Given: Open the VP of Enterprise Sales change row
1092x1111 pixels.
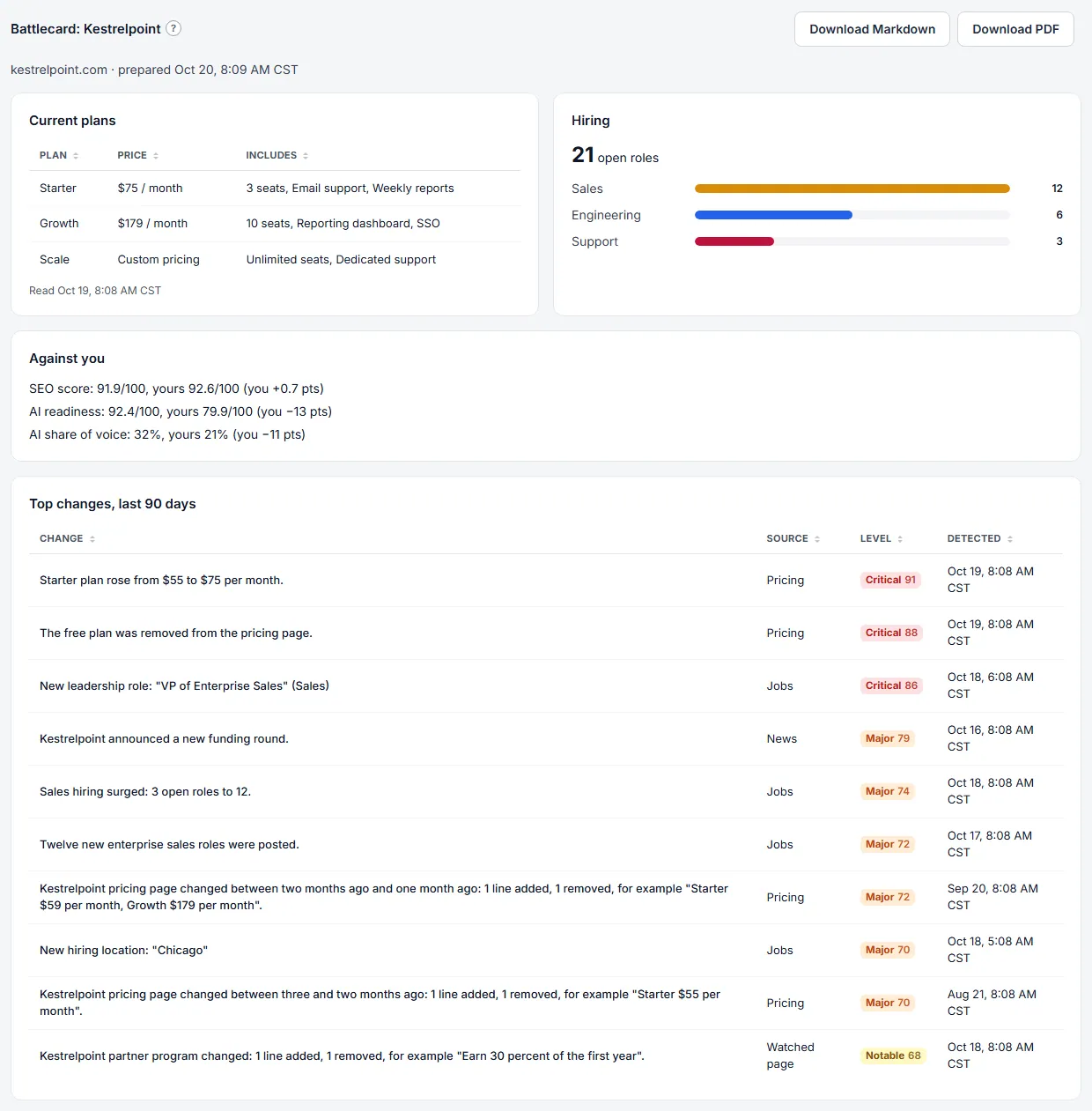Looking at the screenshot, I should pyautogui.click(x=546, y=685).
